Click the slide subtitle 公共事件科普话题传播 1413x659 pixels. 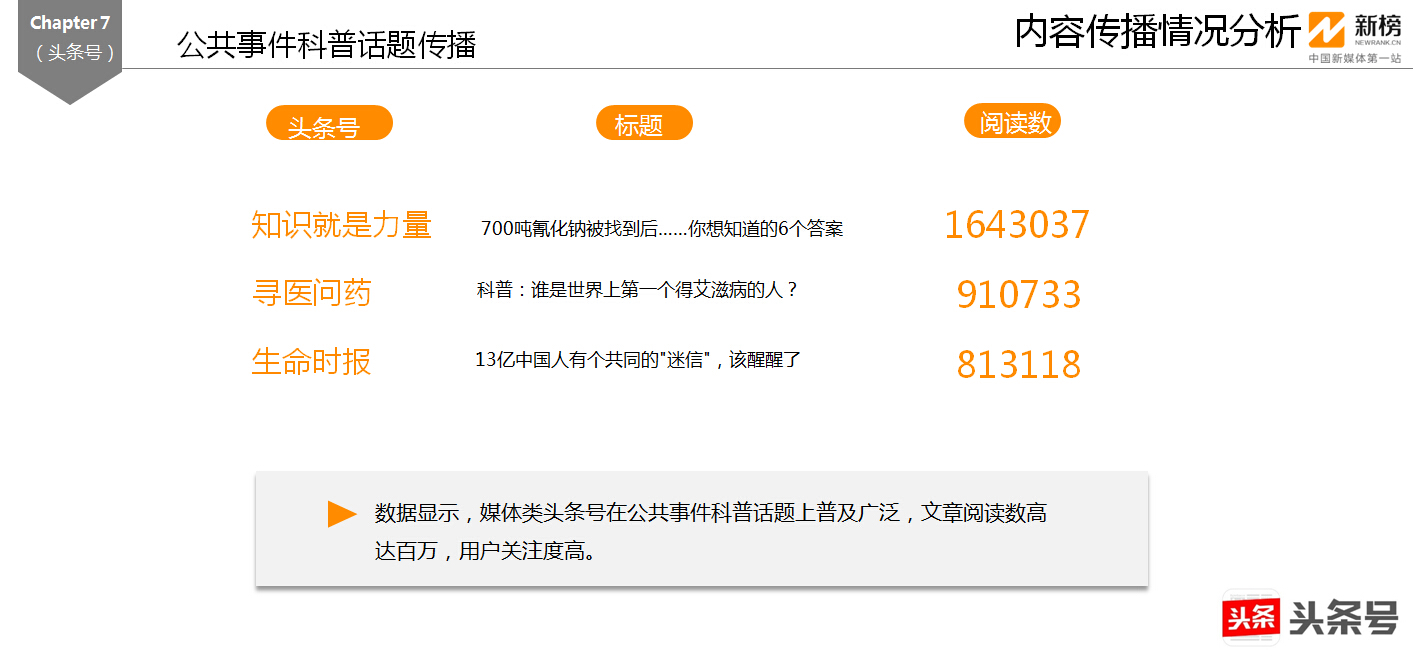(326, 45)
